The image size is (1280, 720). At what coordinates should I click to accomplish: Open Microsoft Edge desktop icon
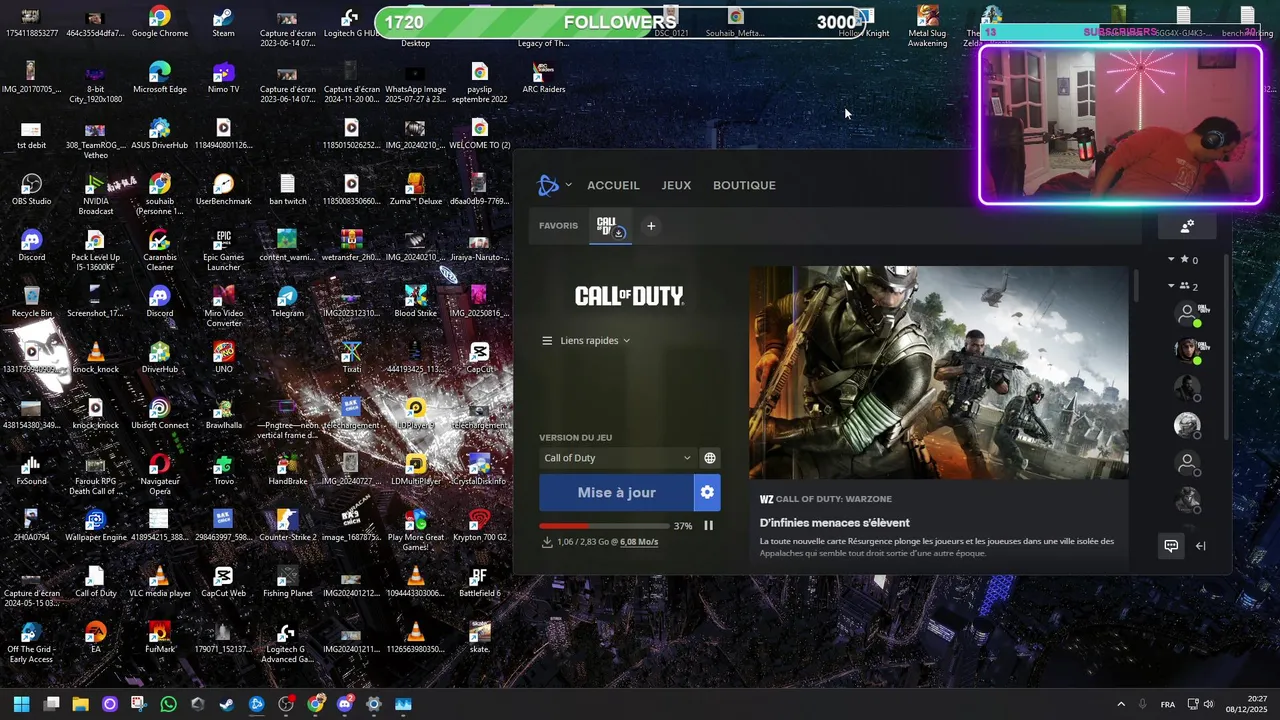click(x=160, y=78)
